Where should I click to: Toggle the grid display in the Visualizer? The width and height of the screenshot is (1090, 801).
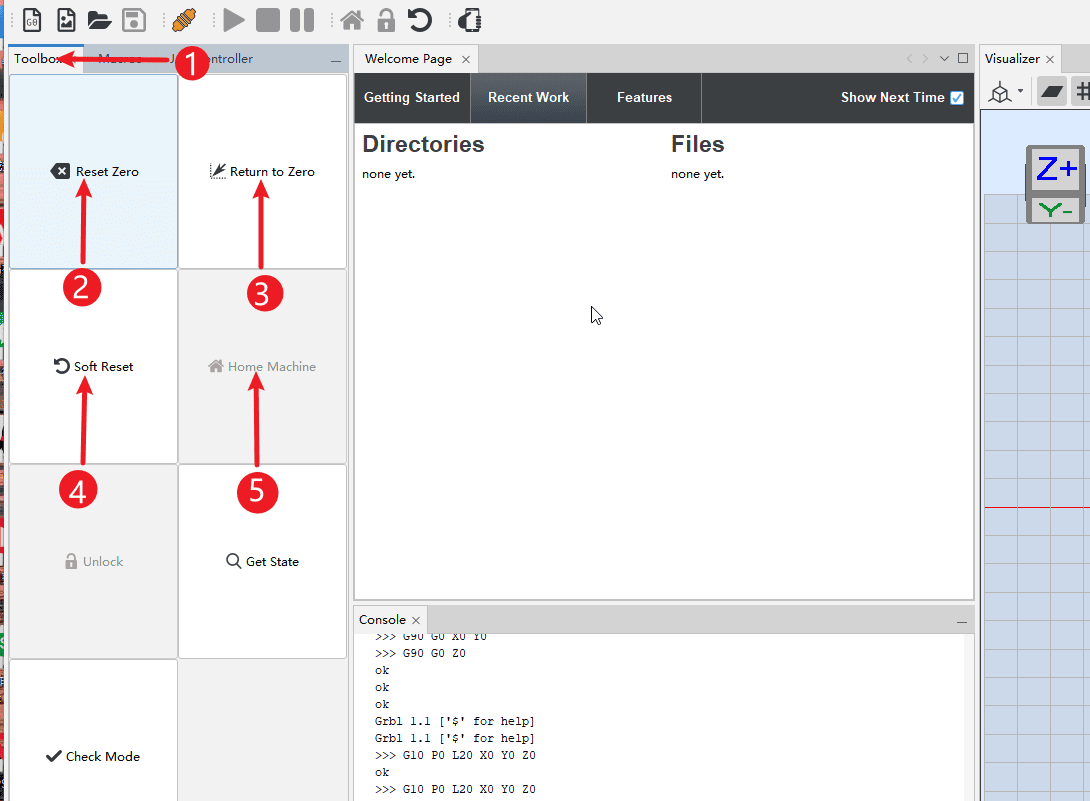point(1085,91)
